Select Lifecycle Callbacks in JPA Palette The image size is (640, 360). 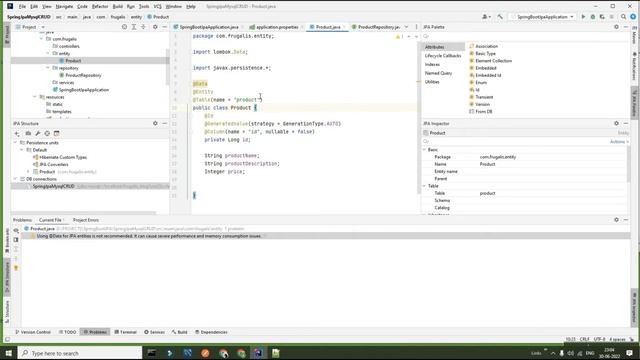443,56
